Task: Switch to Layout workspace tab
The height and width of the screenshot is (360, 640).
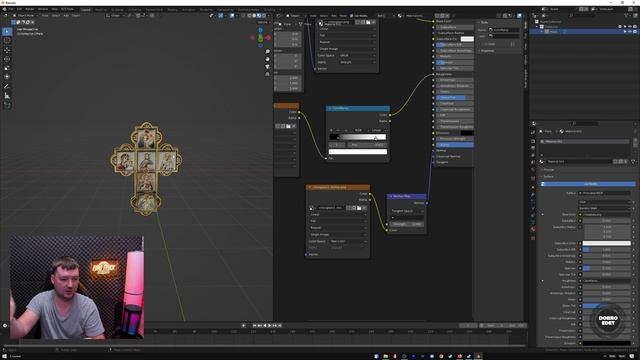Action: tap(86, 9)
